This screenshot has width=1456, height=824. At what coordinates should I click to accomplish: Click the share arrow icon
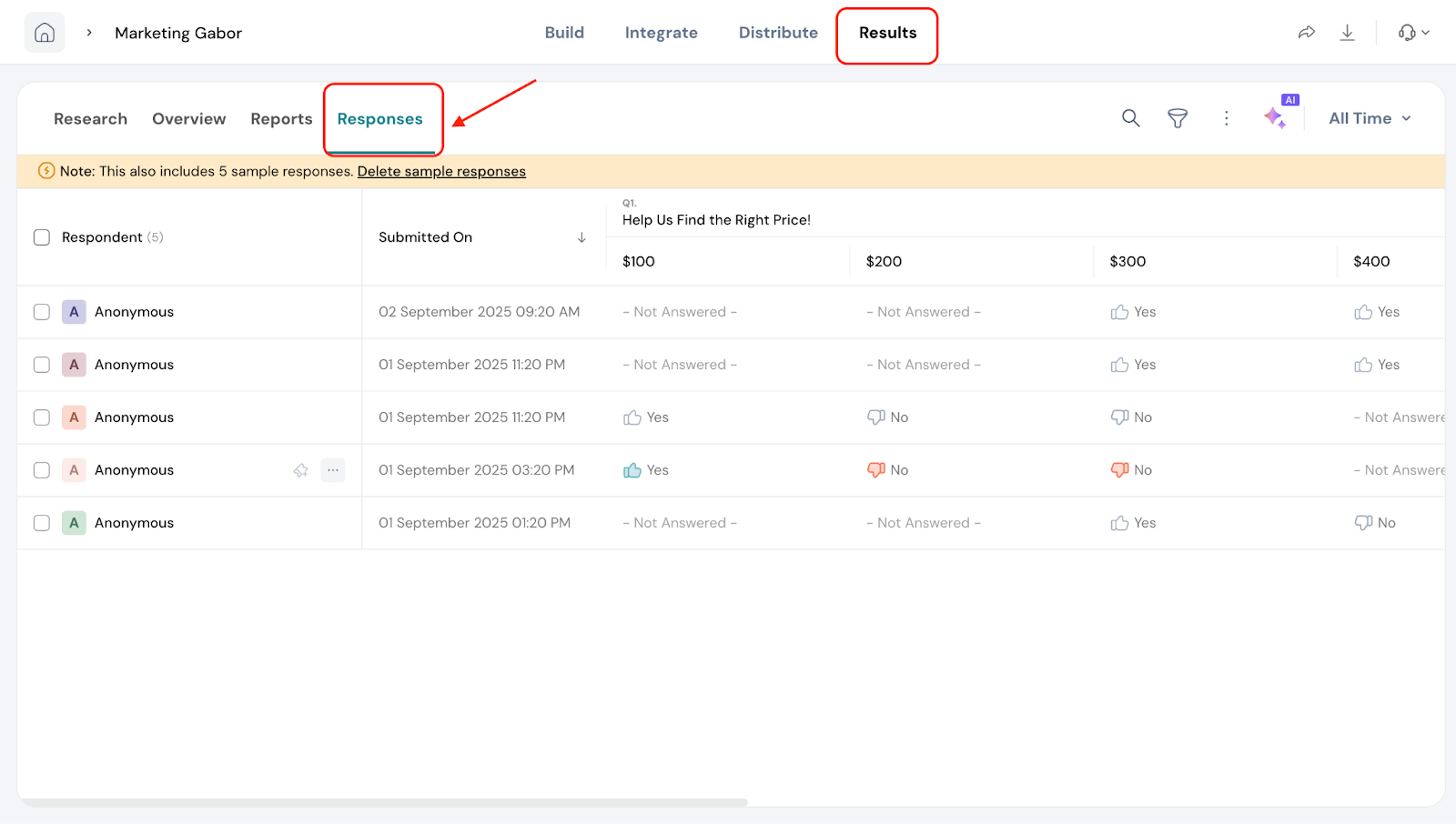(1306, 33)
